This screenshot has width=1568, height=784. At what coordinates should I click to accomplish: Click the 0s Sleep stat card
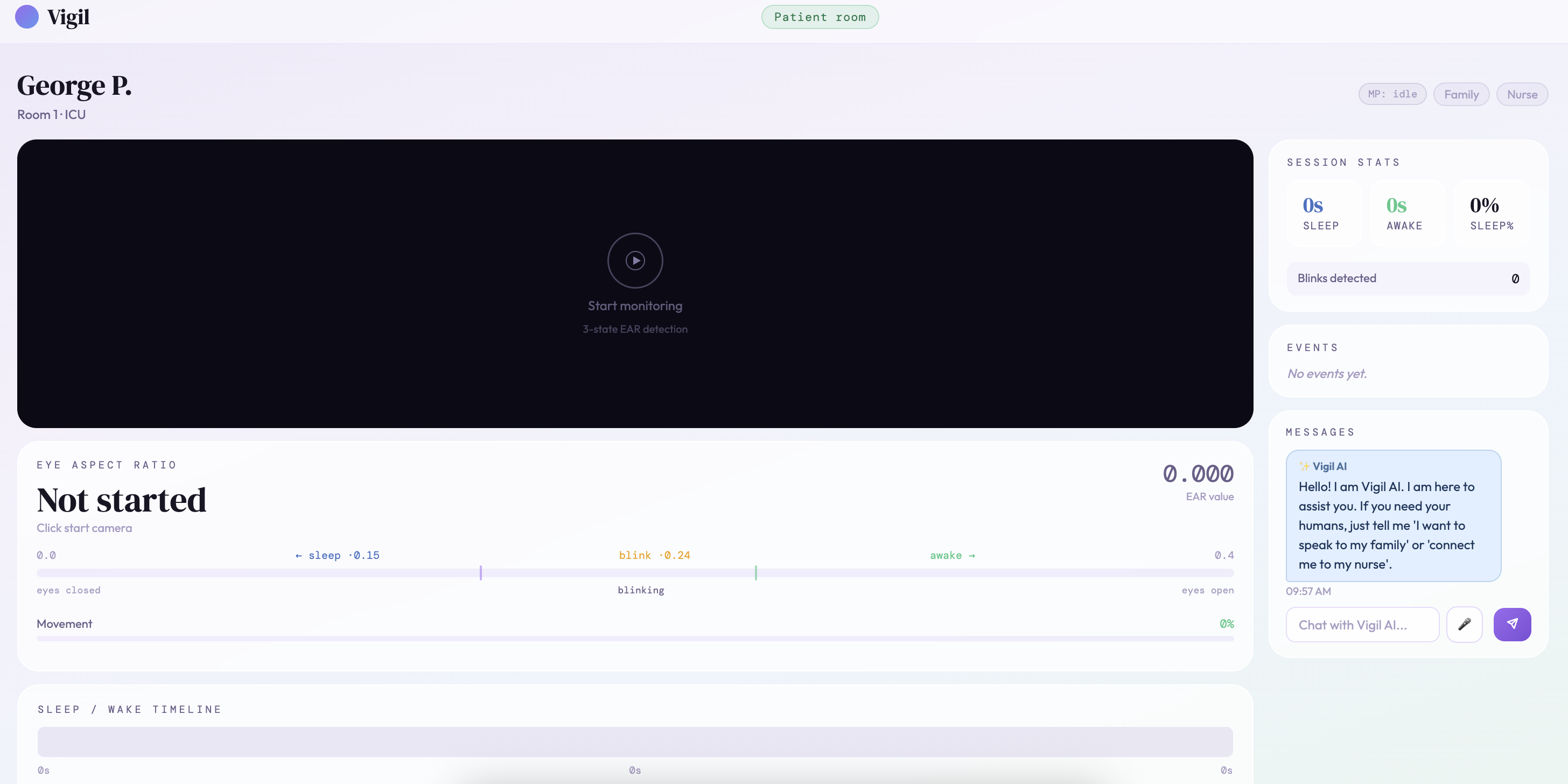click(1324, 213)
